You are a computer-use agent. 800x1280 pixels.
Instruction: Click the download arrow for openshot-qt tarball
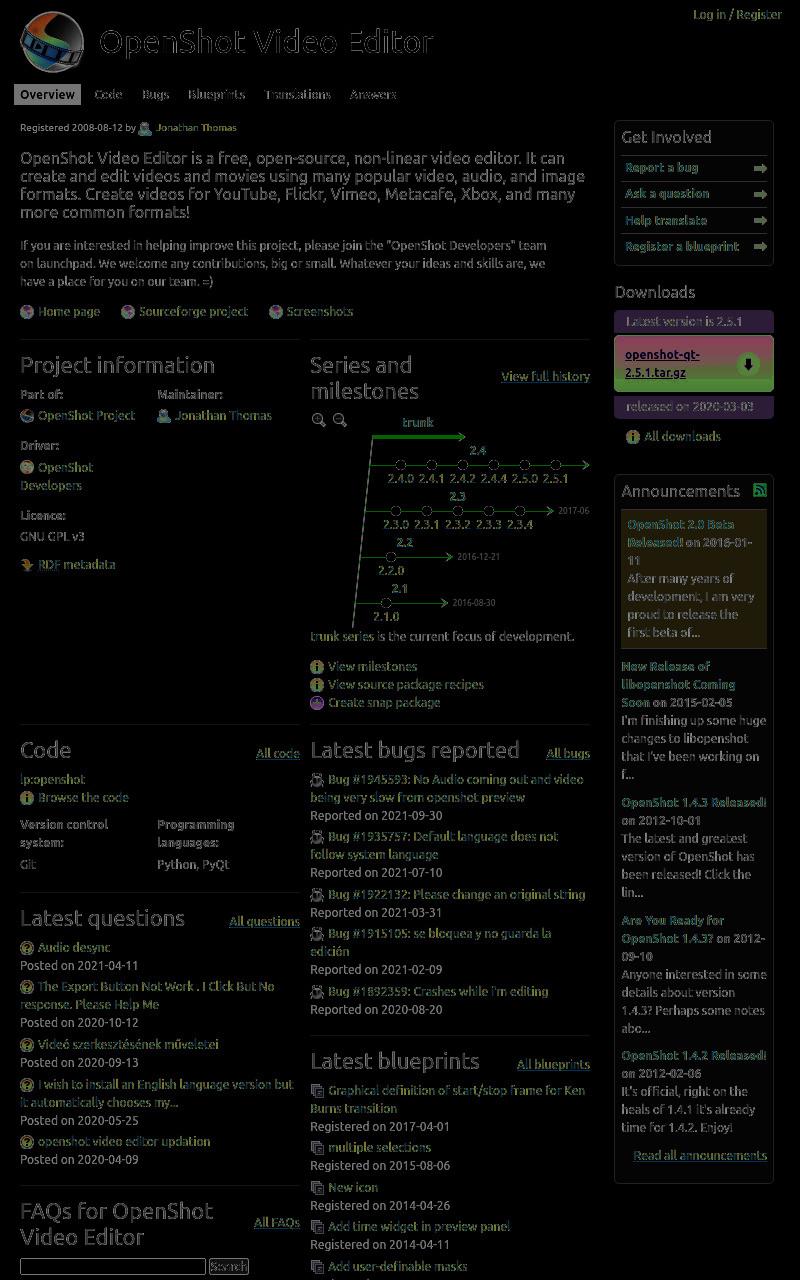click(x=748, y=364)
